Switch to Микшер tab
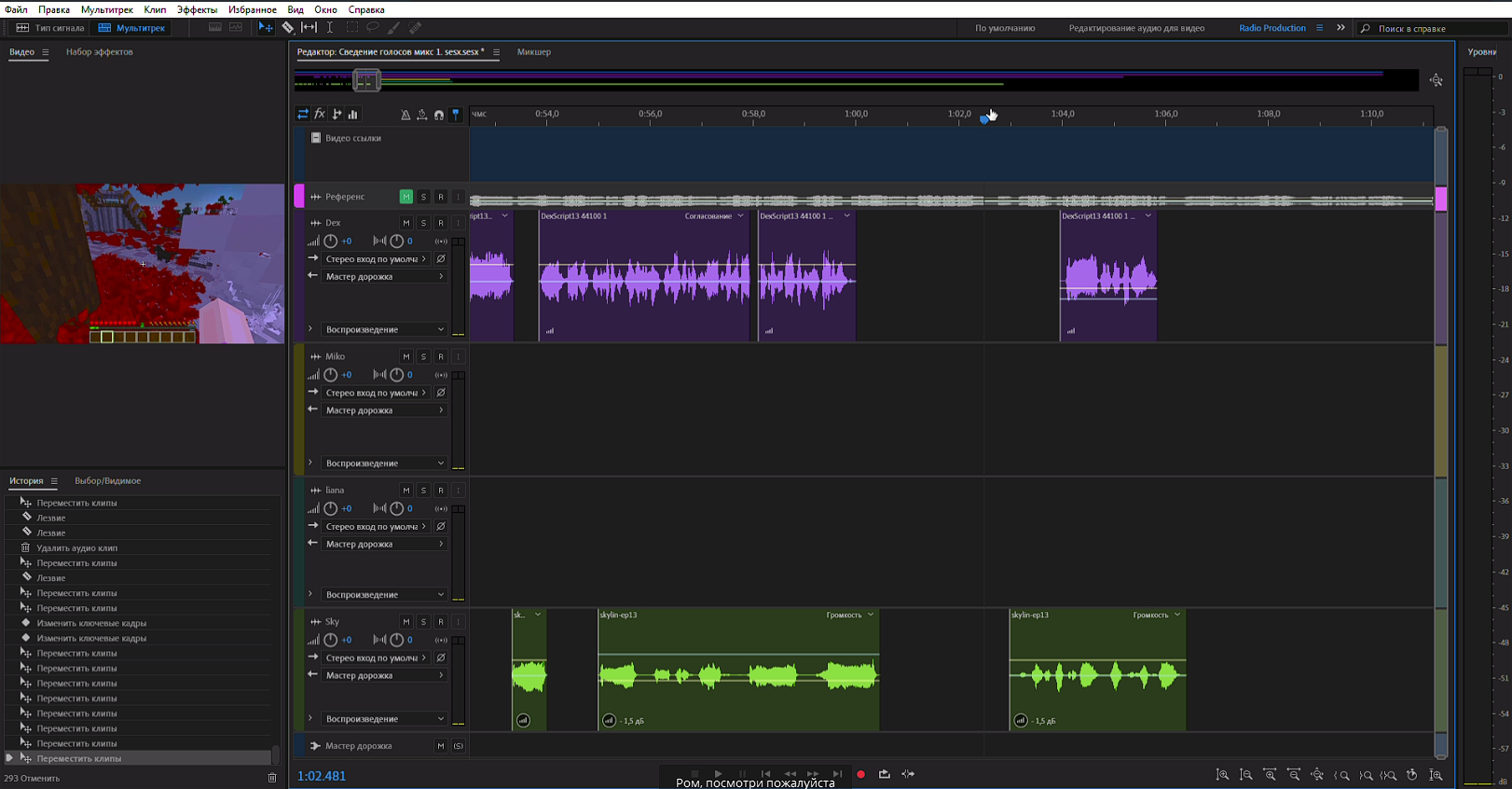This screenshot has width=1512, height=789. click(534, 52)
